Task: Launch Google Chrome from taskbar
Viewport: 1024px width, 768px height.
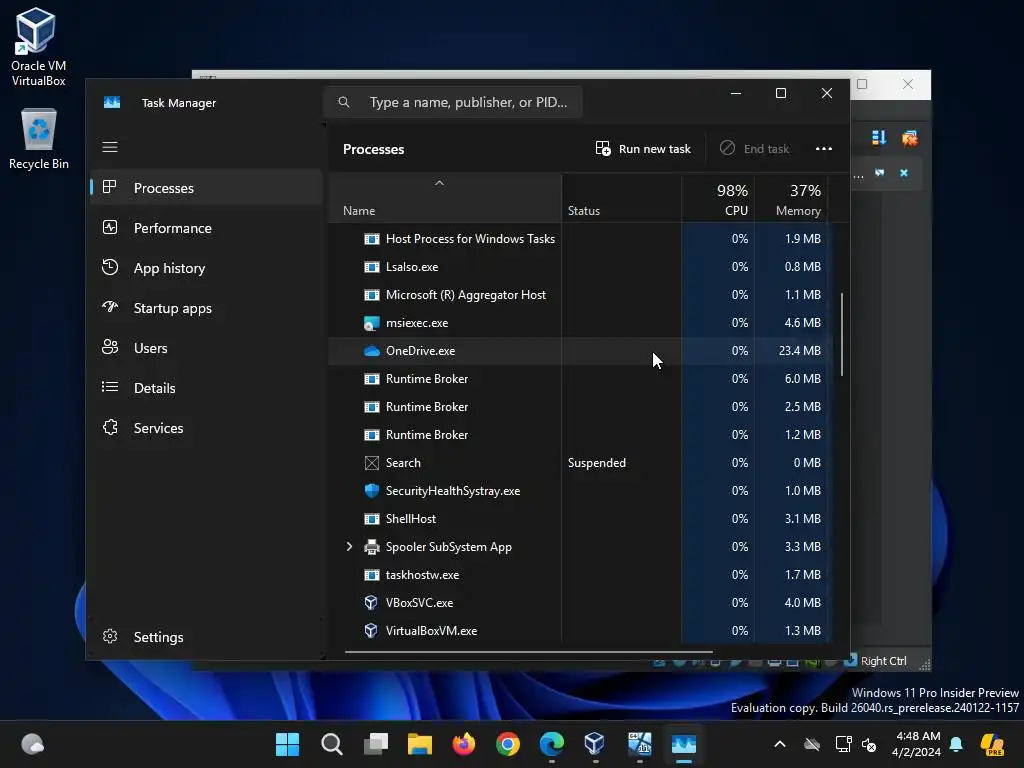Action: pos(507,744)
